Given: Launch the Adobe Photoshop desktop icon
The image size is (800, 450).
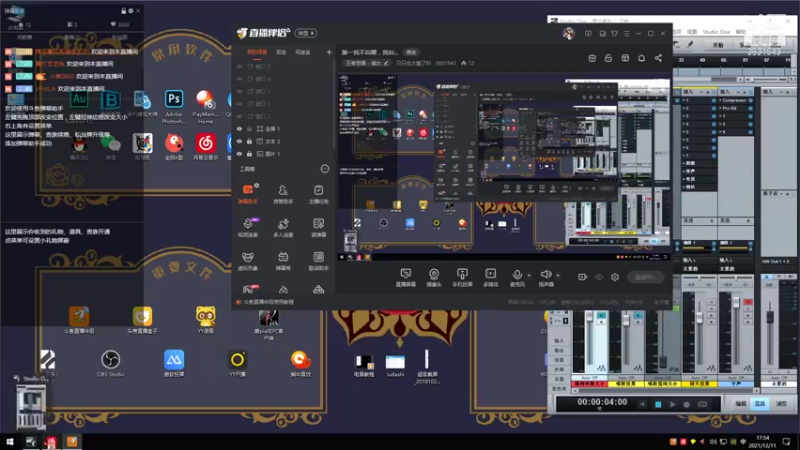Looking at the screenshot, I should pos(173,106).
